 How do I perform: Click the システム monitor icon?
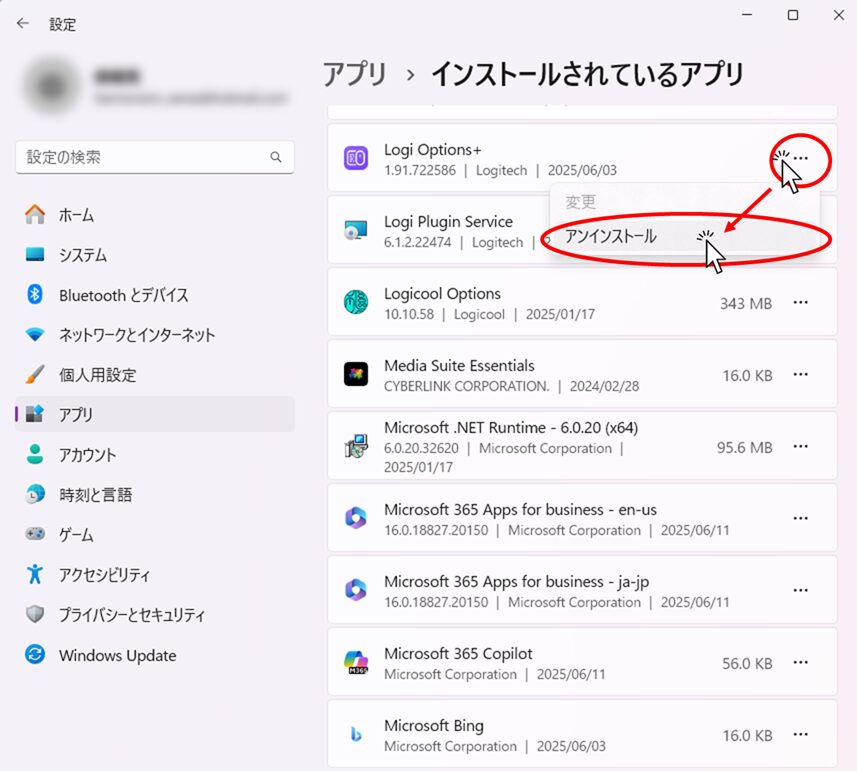point(35,254)
